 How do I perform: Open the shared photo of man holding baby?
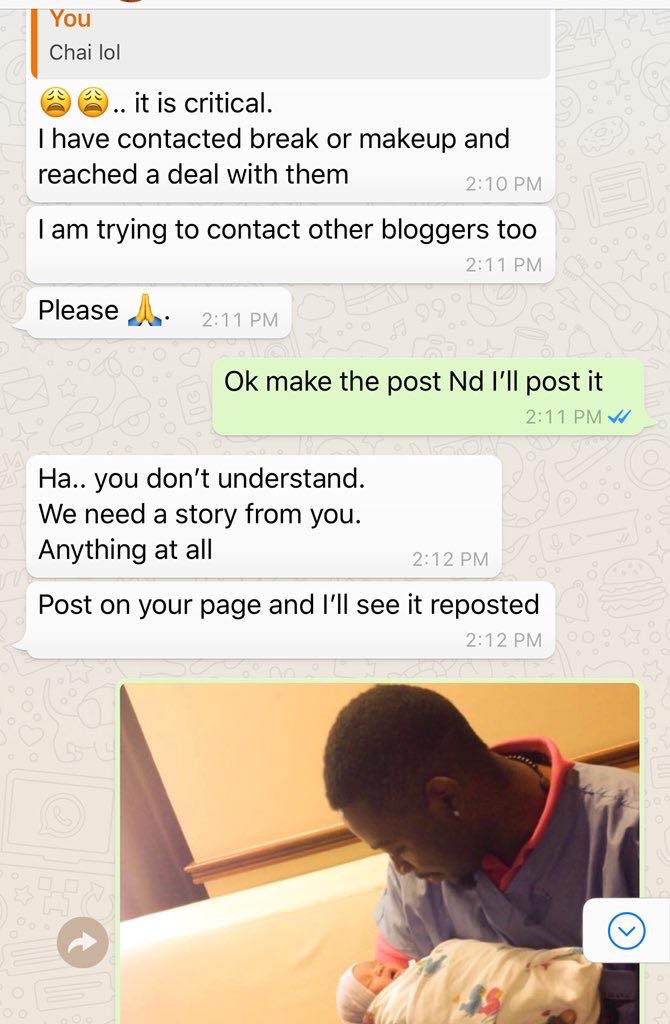point(380,853)
